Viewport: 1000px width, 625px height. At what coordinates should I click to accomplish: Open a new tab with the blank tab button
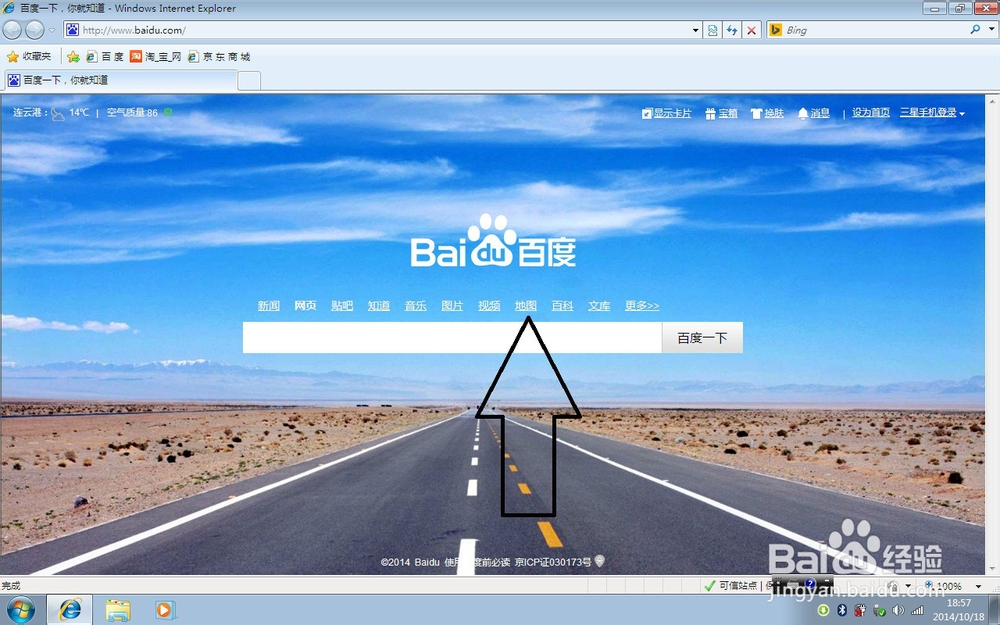[249, 81]
